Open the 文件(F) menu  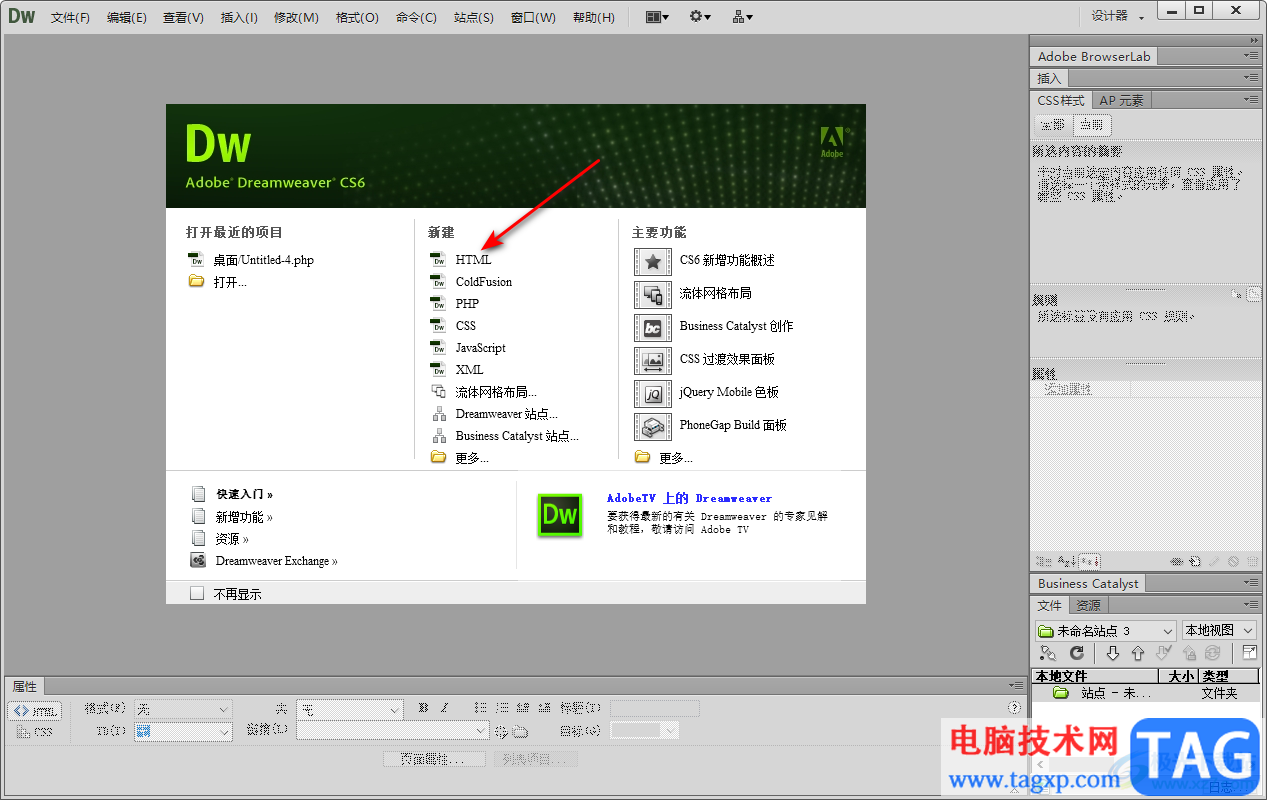coord(70,17)
